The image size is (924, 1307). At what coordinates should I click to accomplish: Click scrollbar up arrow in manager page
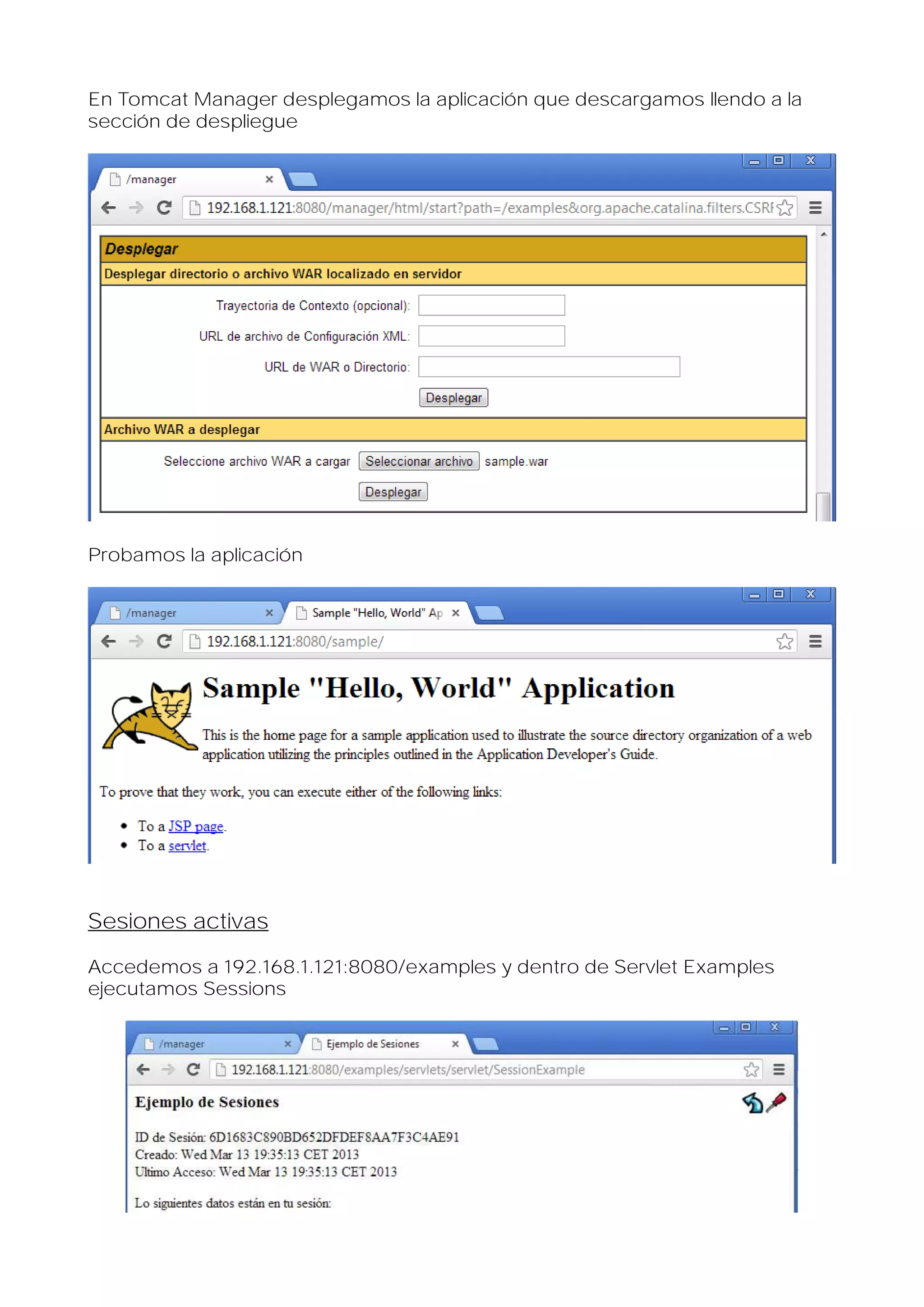(x=823, y=234)
